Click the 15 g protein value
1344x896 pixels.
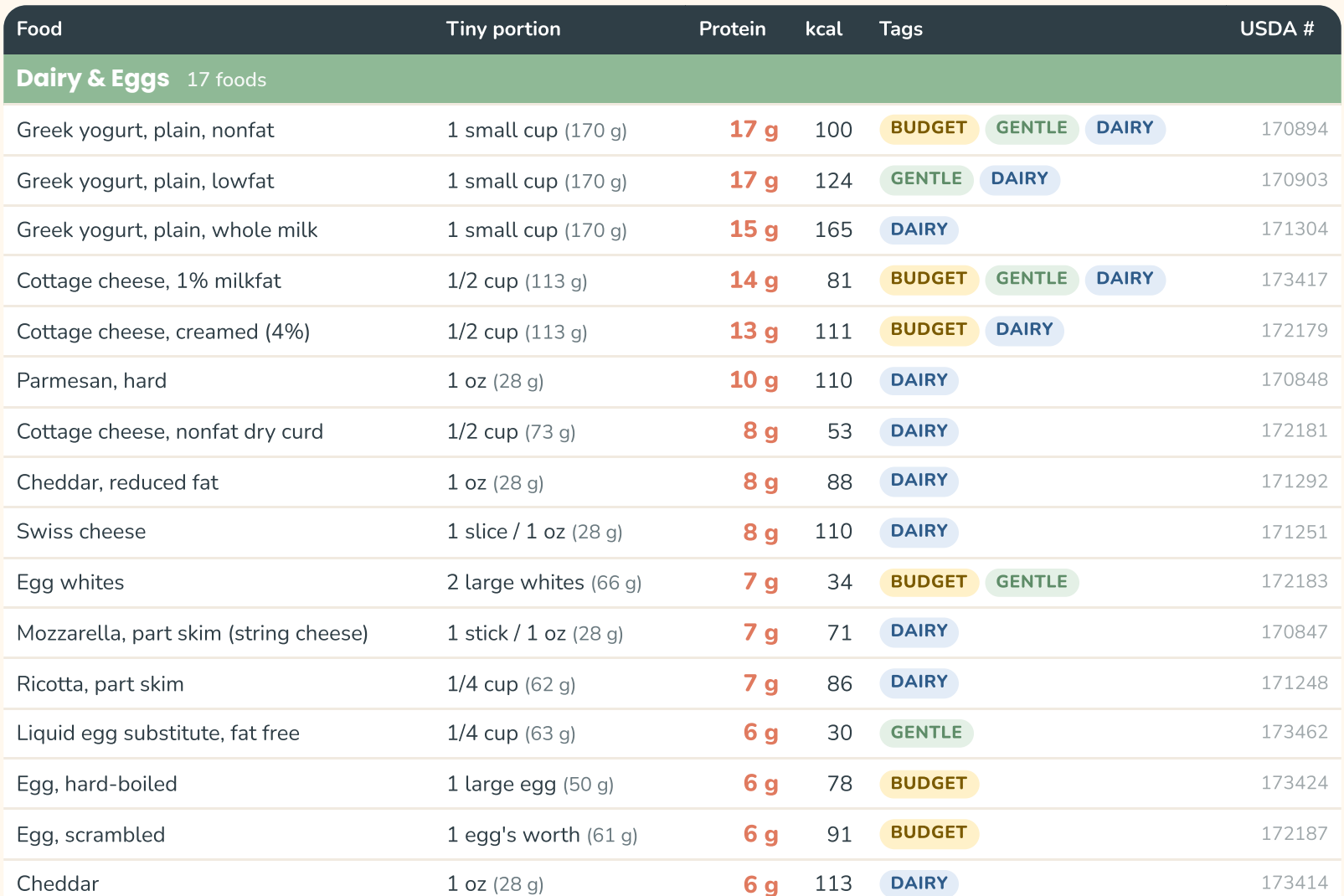754,229
